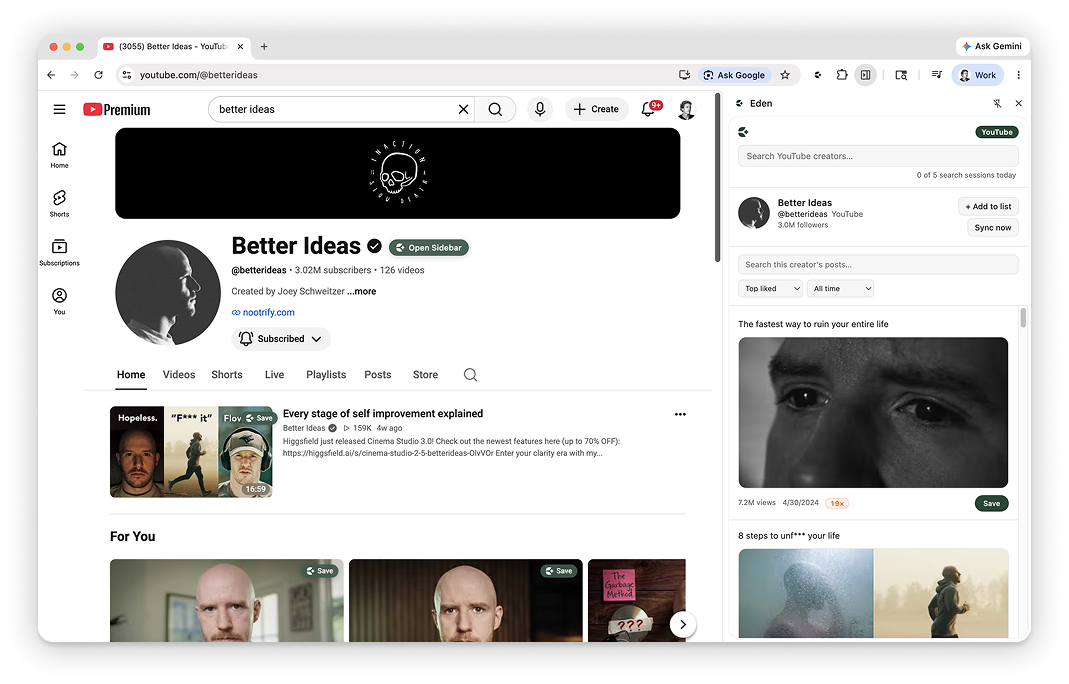Click the magnifier search button

[496, 109]
